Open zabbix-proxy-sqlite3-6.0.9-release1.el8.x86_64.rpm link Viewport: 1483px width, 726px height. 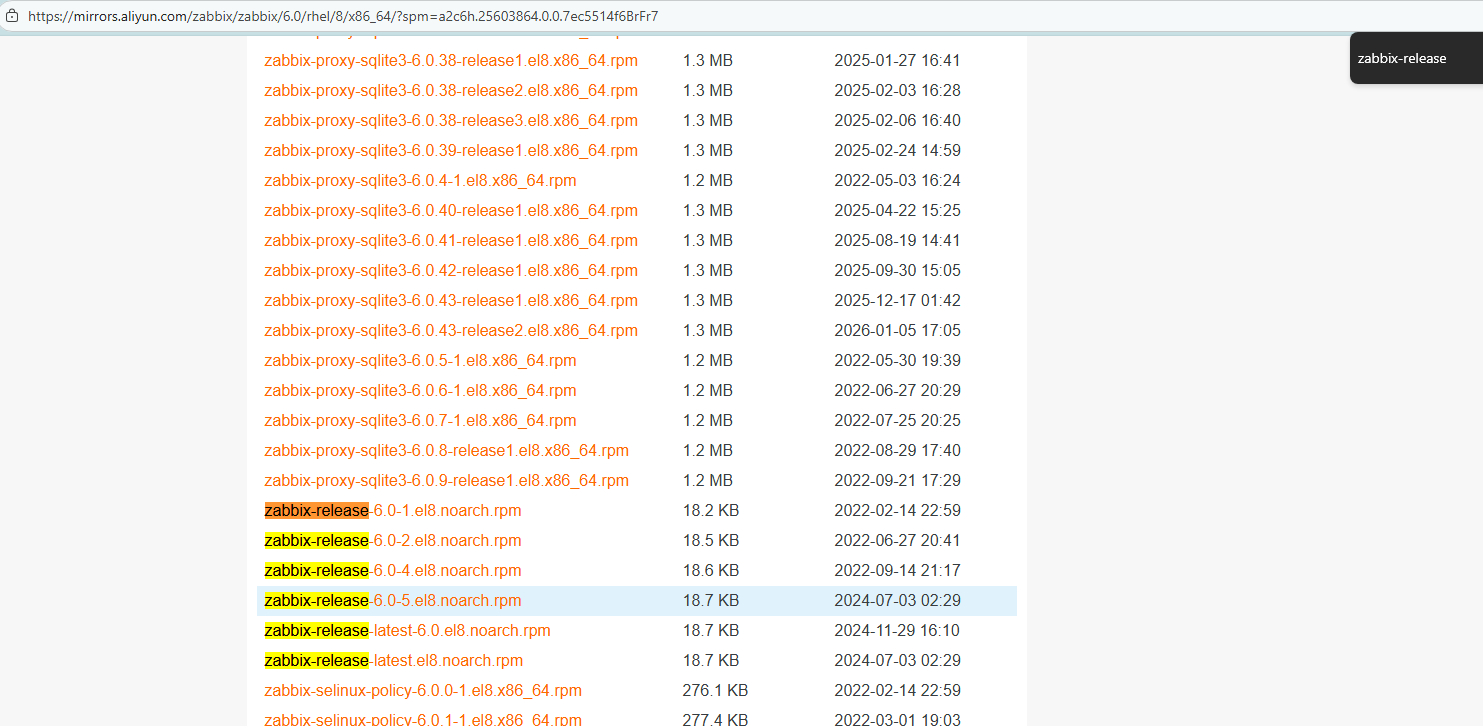click(446, 481)
